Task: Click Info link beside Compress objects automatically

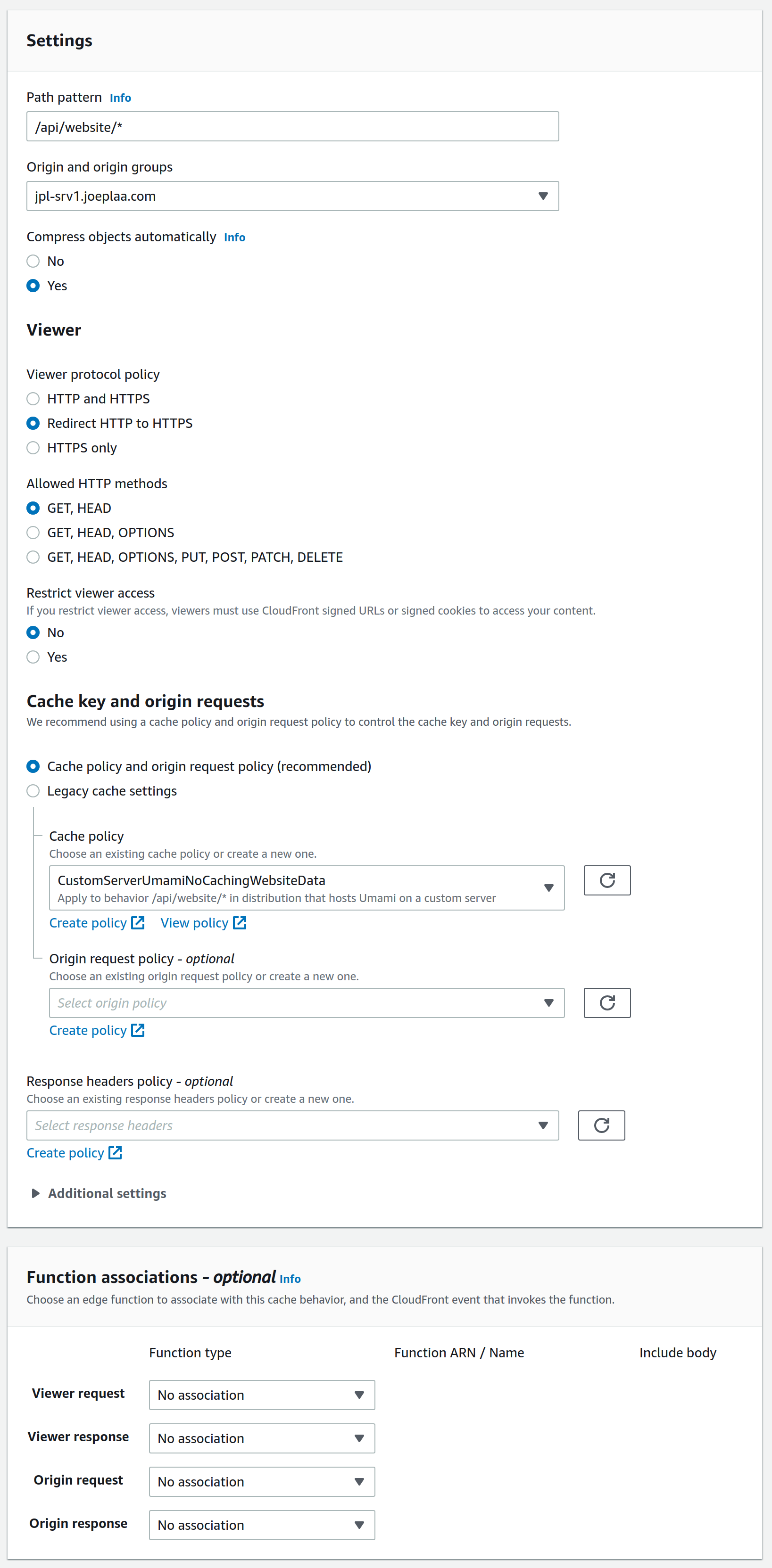Action: pyautogui.click(x=234, y=238)
